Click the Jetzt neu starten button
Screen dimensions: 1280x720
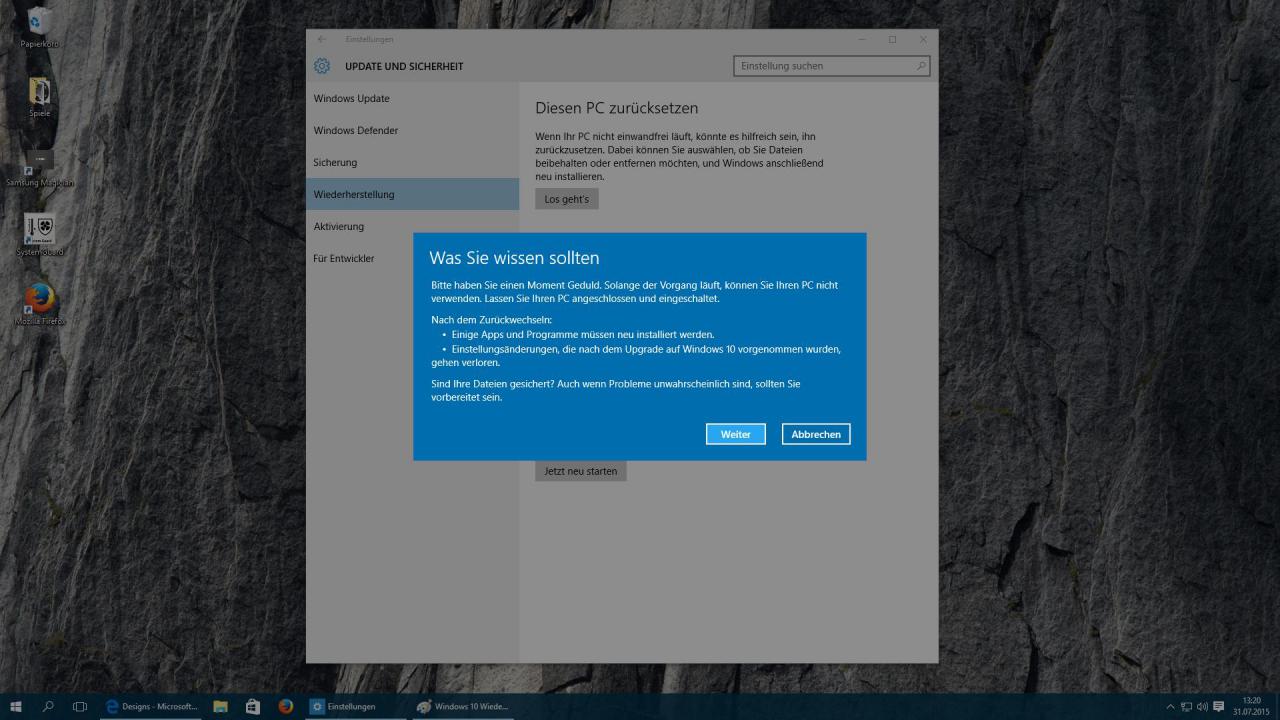(x=581, y=470)
